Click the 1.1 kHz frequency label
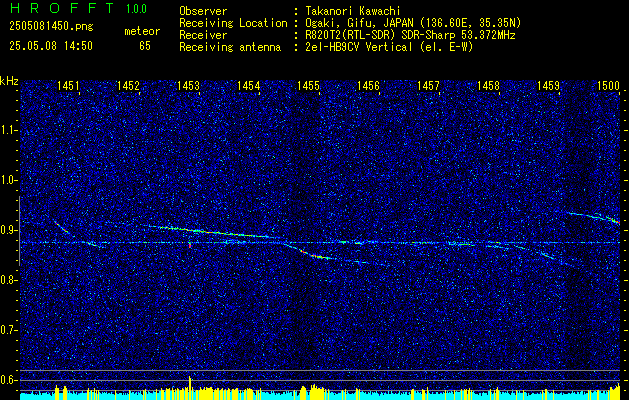Image resolution: width=629 pixels, height=400 pixels. tap(9, 130)
